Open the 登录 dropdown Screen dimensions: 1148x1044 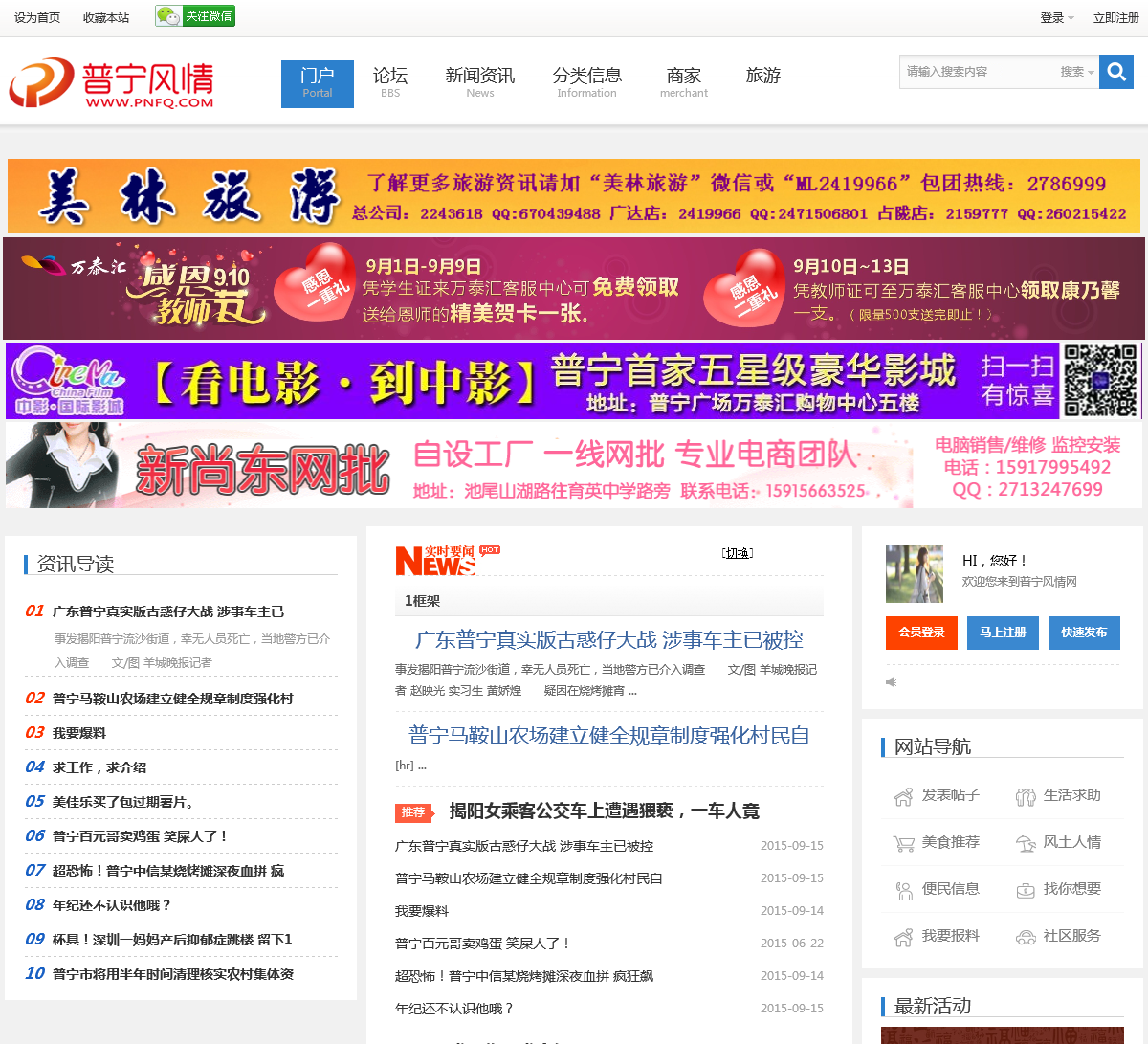tap(1057, 18)
